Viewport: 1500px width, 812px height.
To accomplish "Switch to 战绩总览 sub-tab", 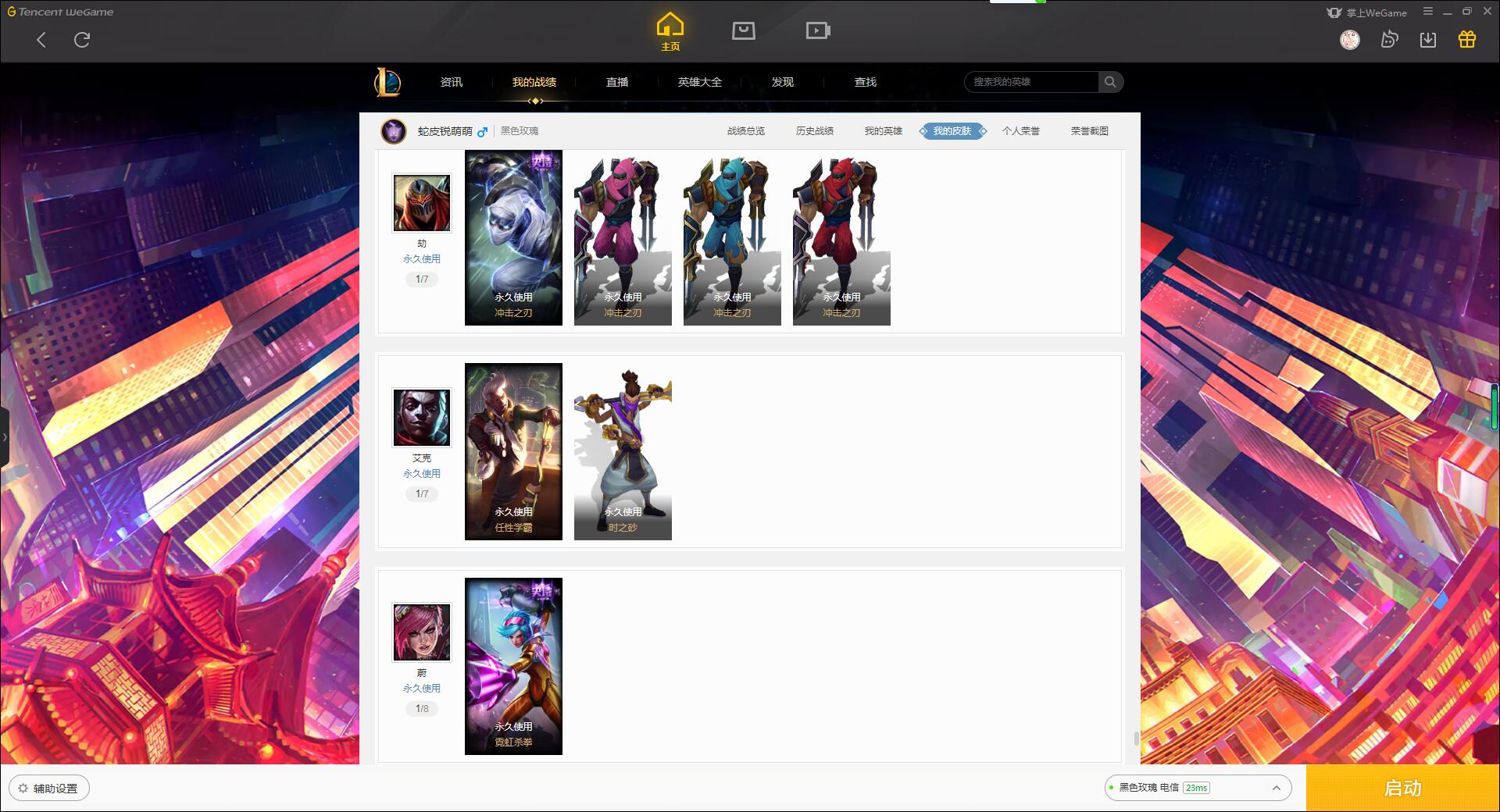I will click(746, 131).
